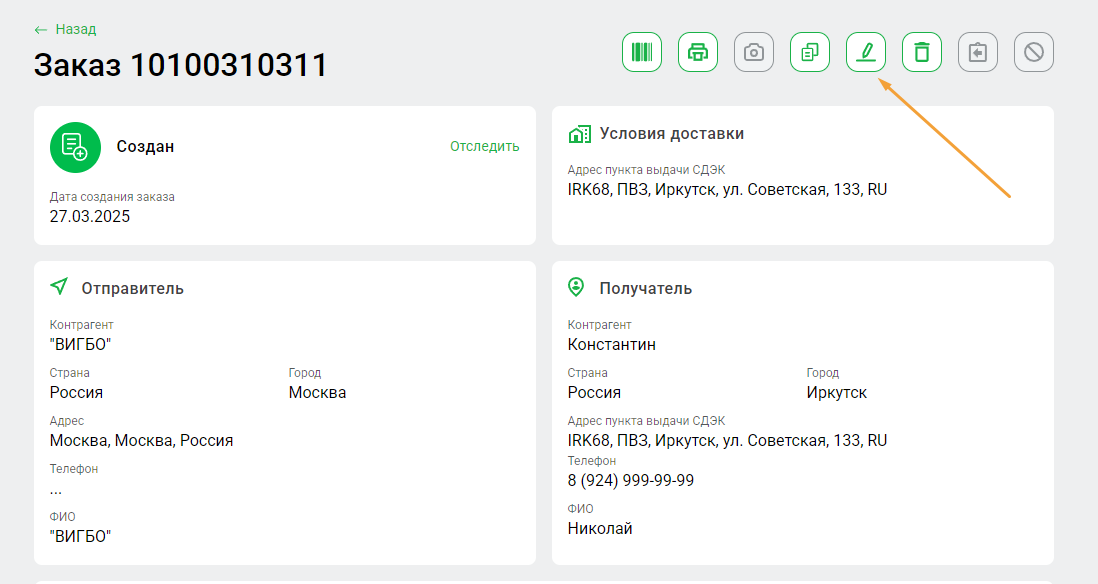Click the order title Заказ 10100310311
The height and width of the screenshot is (584, 1098).
[181, 65]
